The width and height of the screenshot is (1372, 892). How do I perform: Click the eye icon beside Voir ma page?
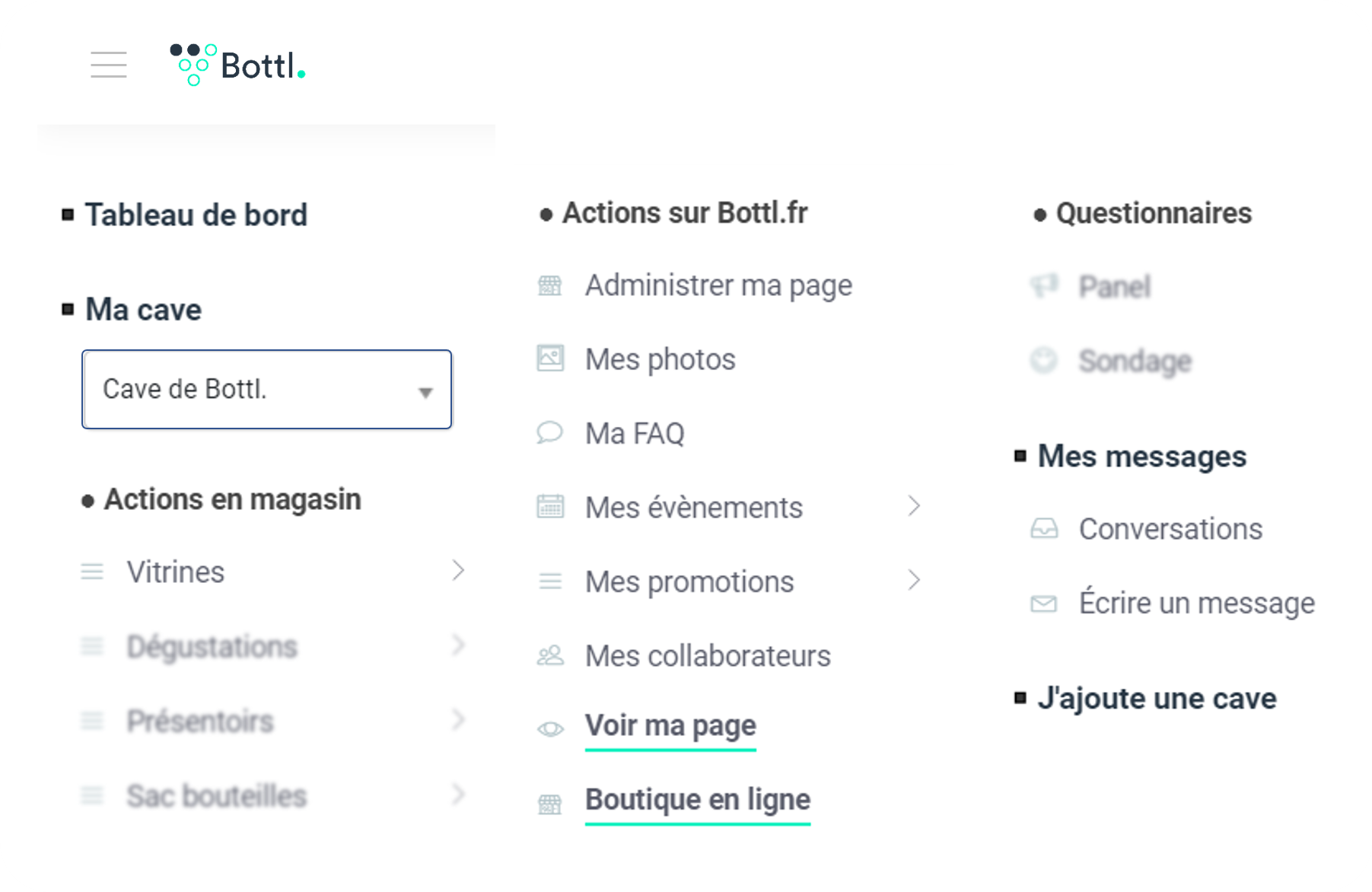click(x=550, y=729)
